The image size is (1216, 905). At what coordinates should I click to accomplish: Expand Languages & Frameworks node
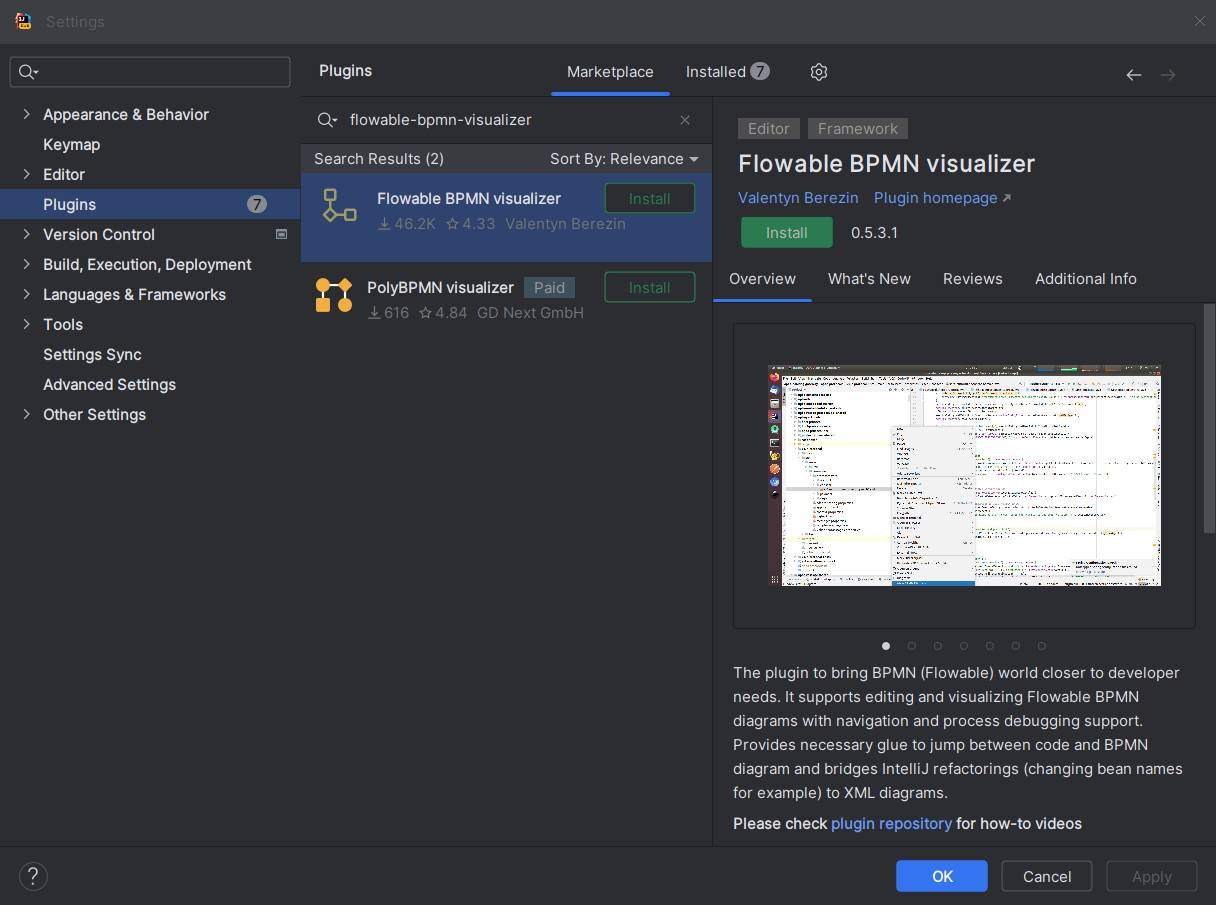click(26, 294)
